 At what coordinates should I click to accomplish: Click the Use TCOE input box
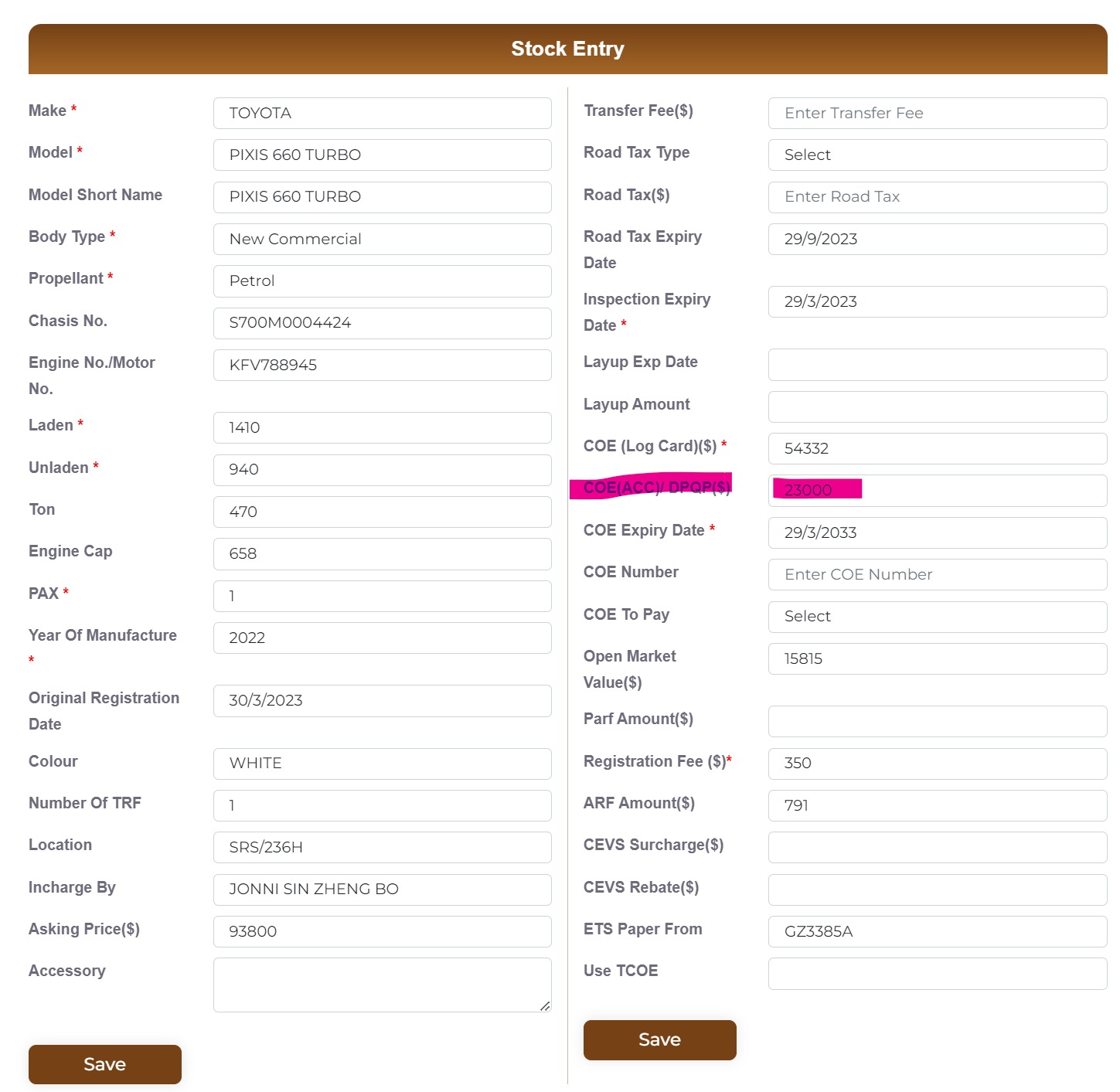tap(937, 973)
